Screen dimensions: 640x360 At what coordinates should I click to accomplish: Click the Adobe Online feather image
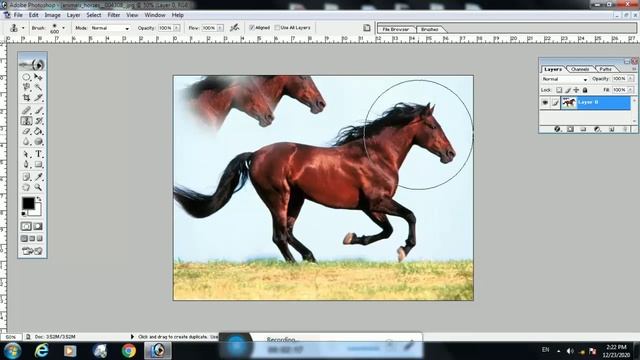[32, 64]
